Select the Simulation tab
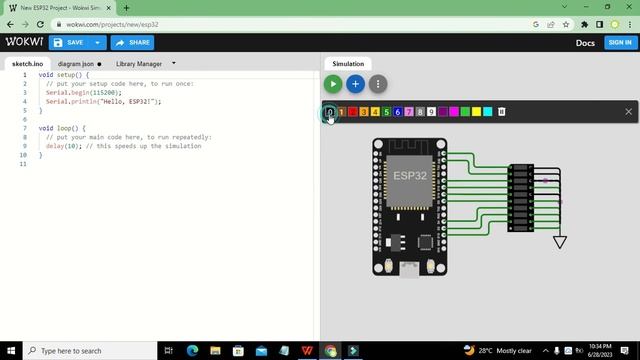Screen dimensions: 640x360 click(x=348, y=64)
